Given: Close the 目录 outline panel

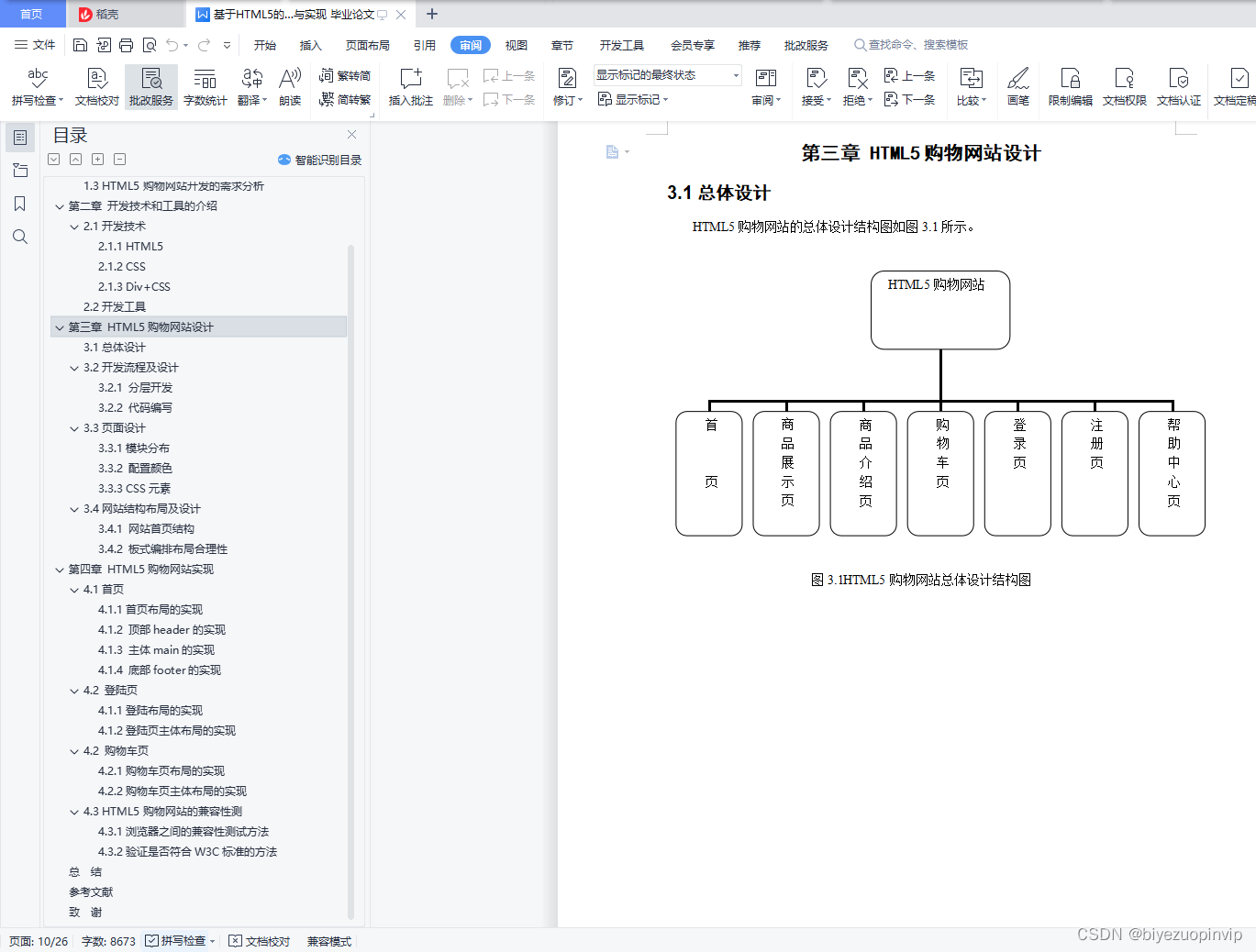Looking at the screenshot, I should 351,134.
